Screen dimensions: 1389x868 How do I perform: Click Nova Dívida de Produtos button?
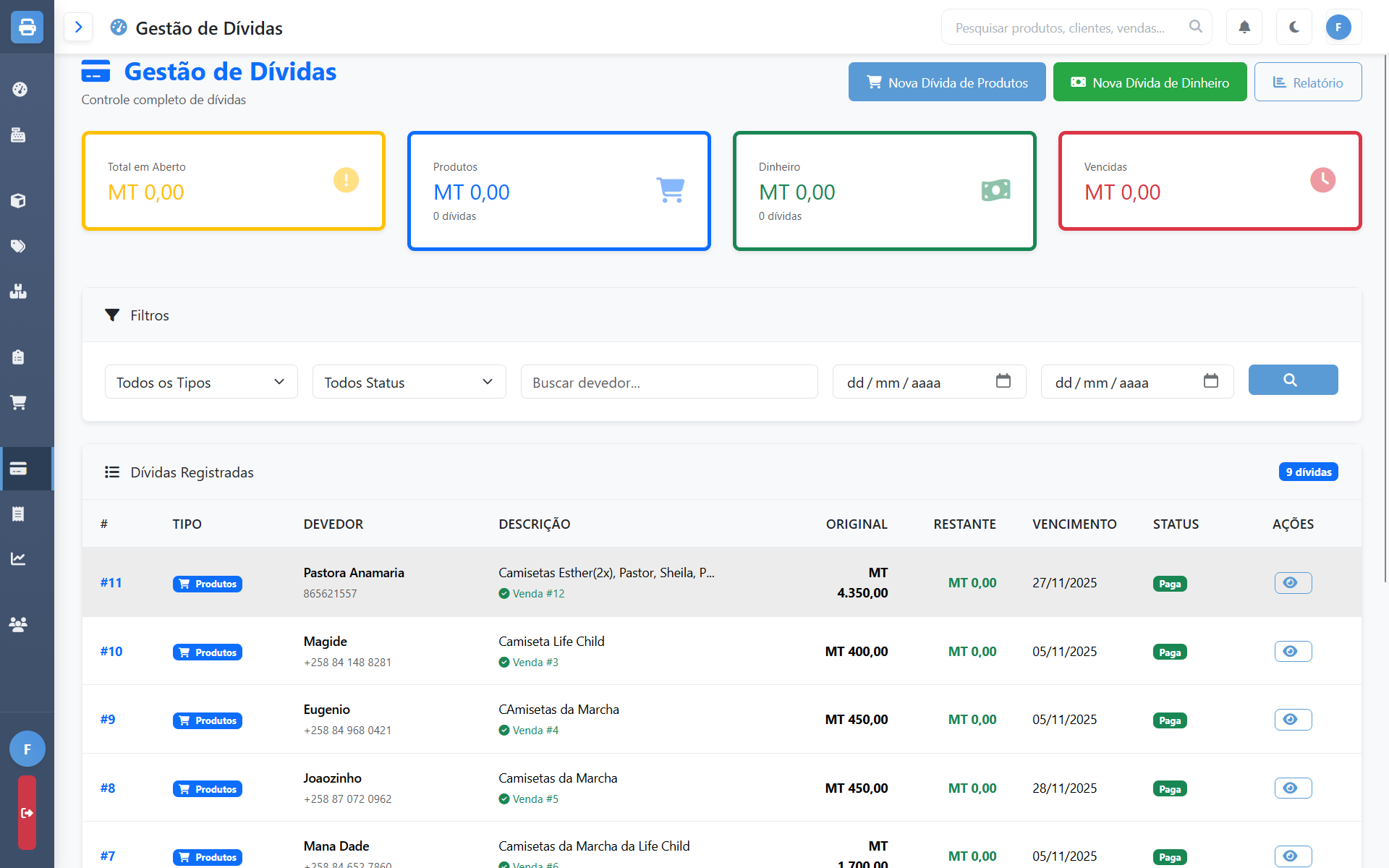pos(947,82)
